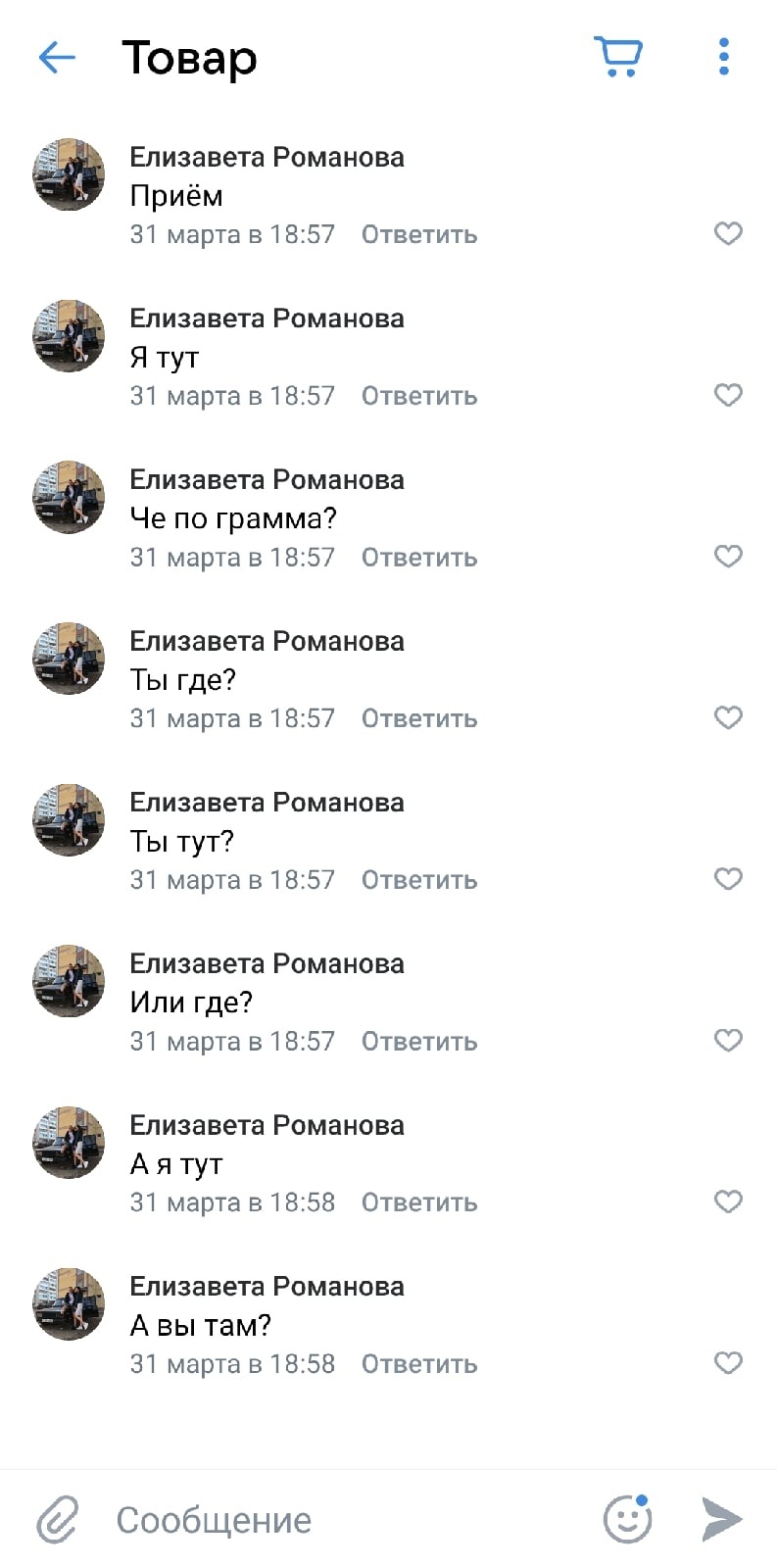Open the shopping cart
Viewport: 777px width, 1568px height.
pos(618,57)
